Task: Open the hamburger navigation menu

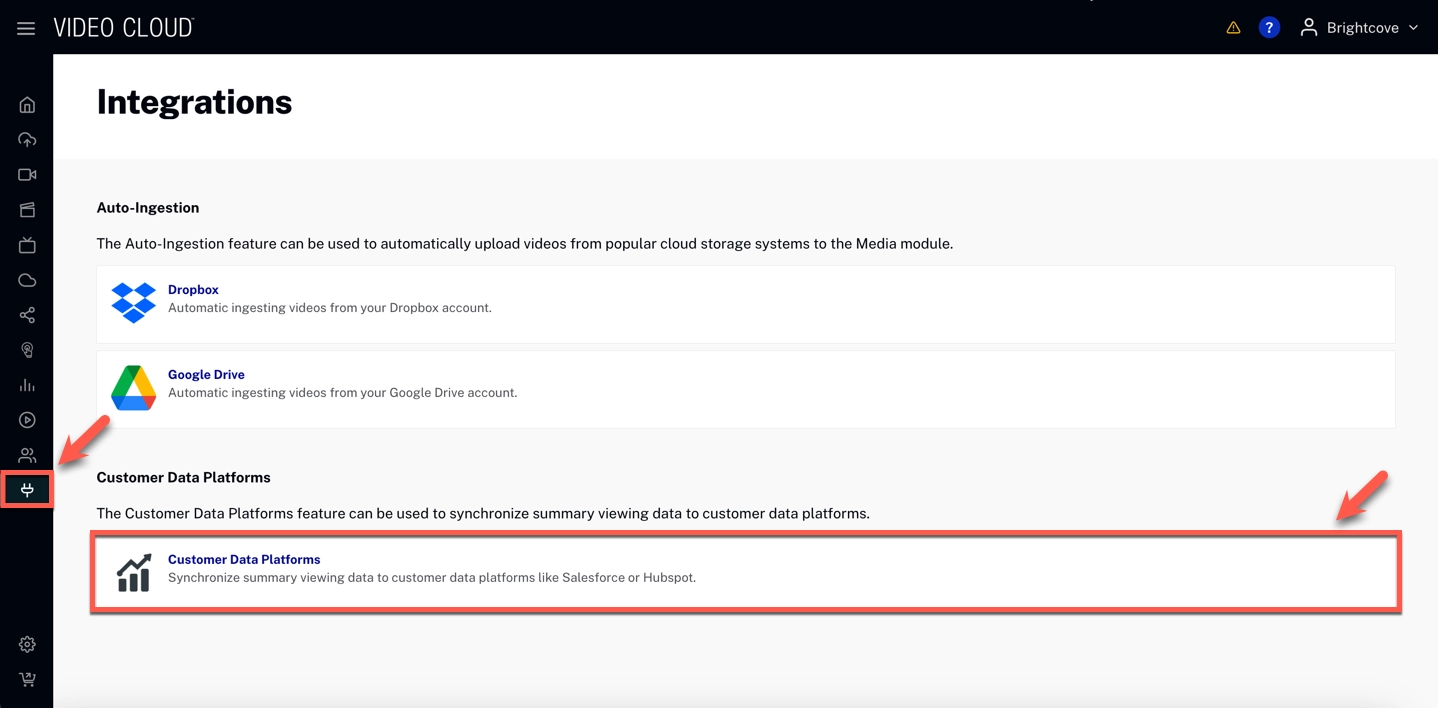Action: 26,28
